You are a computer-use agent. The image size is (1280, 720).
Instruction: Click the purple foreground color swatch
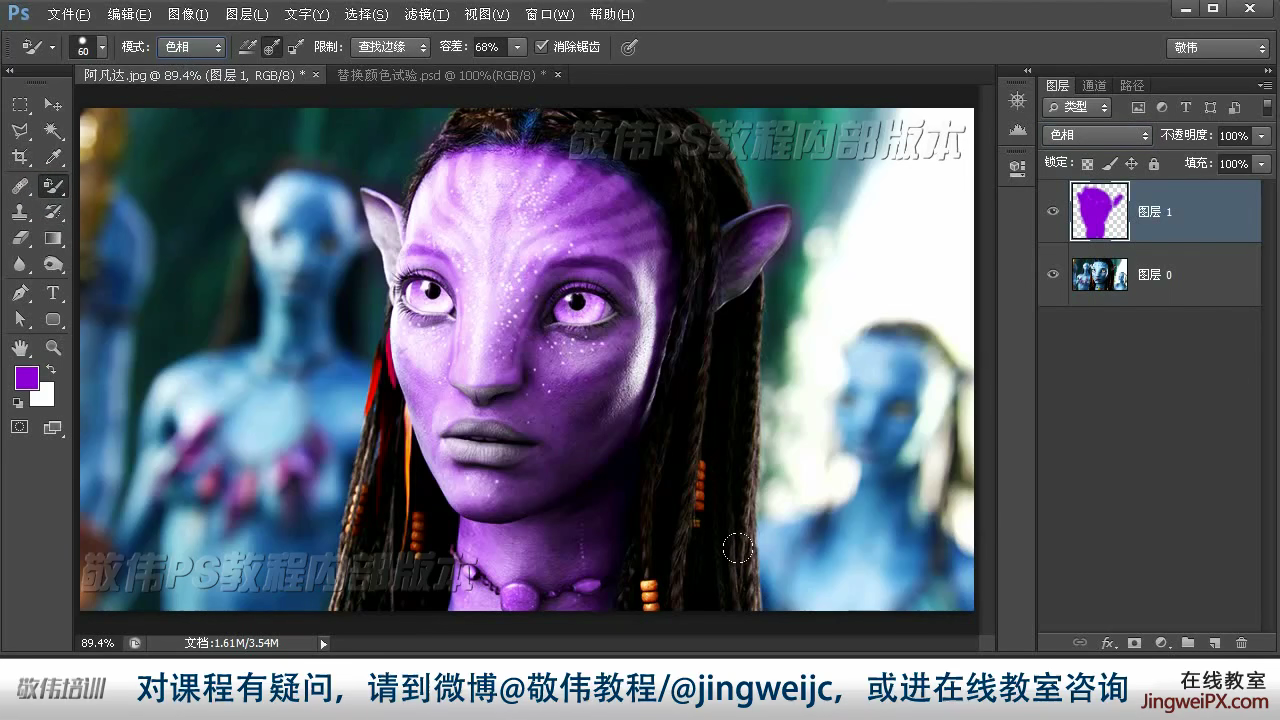25,376
